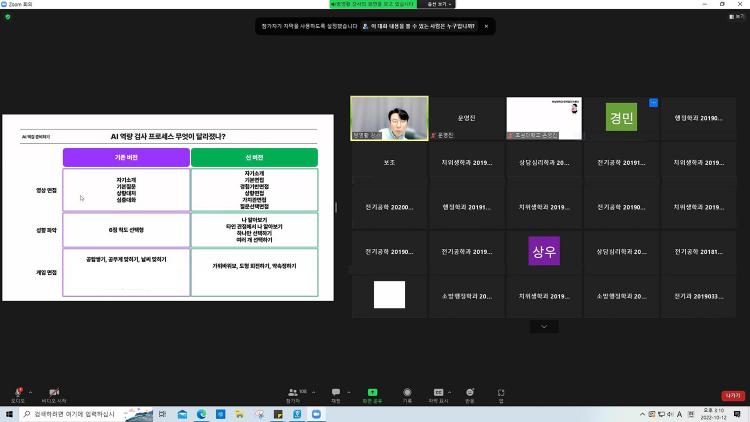Start video with the camera button
This screenshot has width=750, height=422.
point(54,393)
